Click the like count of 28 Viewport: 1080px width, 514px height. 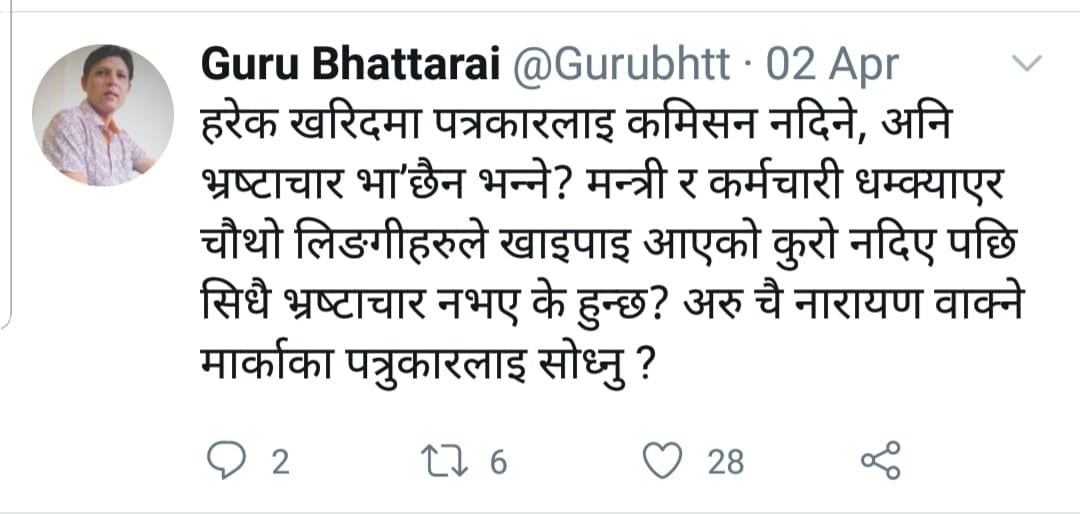tap(726, 462)
